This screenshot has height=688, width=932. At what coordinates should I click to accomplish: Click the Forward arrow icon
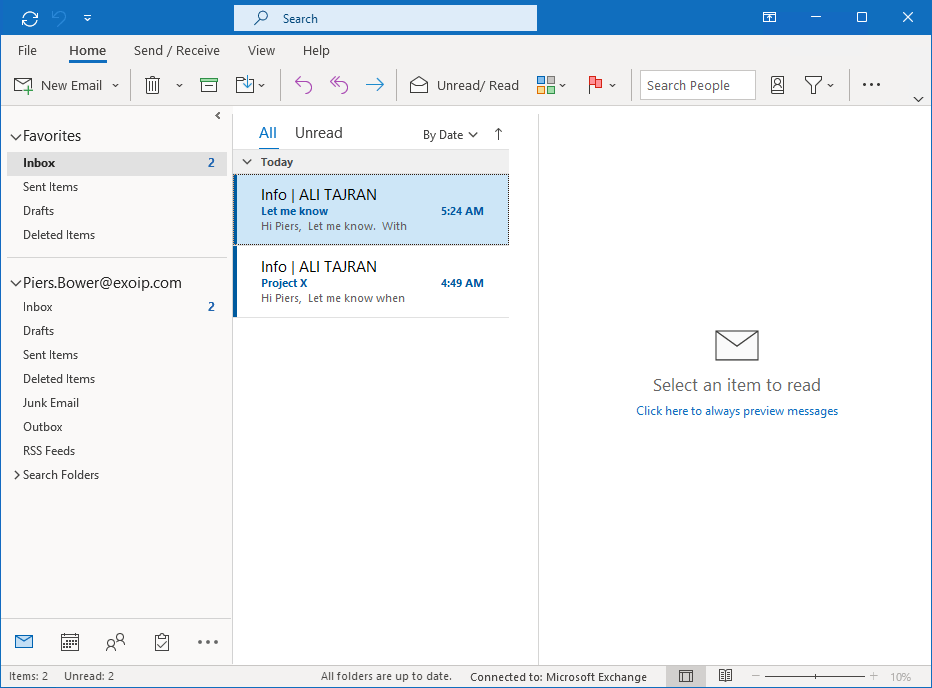pyautogui.click(x=375, y=85)
